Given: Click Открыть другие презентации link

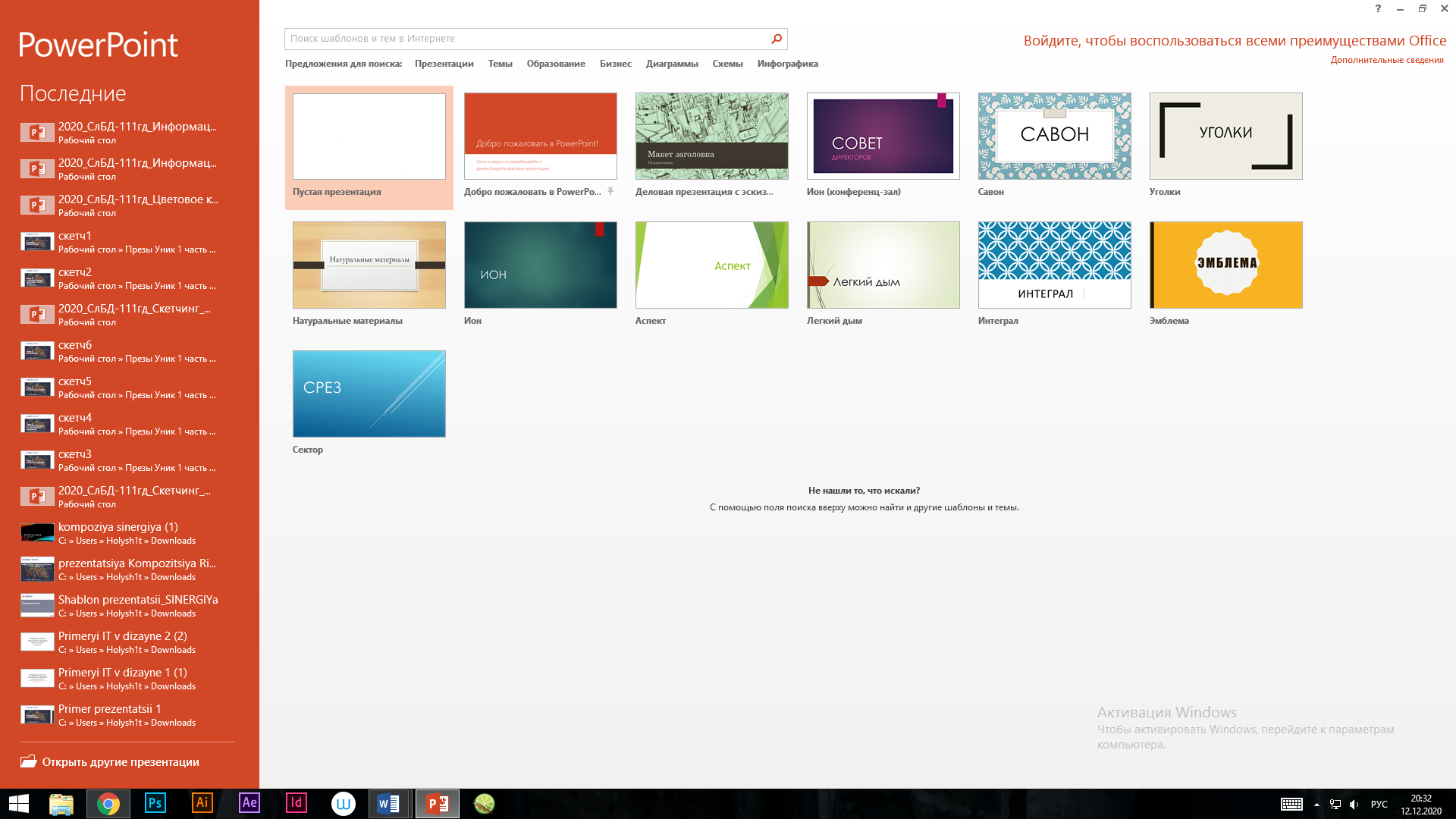Looking at the screenshot, I should 121,762.
